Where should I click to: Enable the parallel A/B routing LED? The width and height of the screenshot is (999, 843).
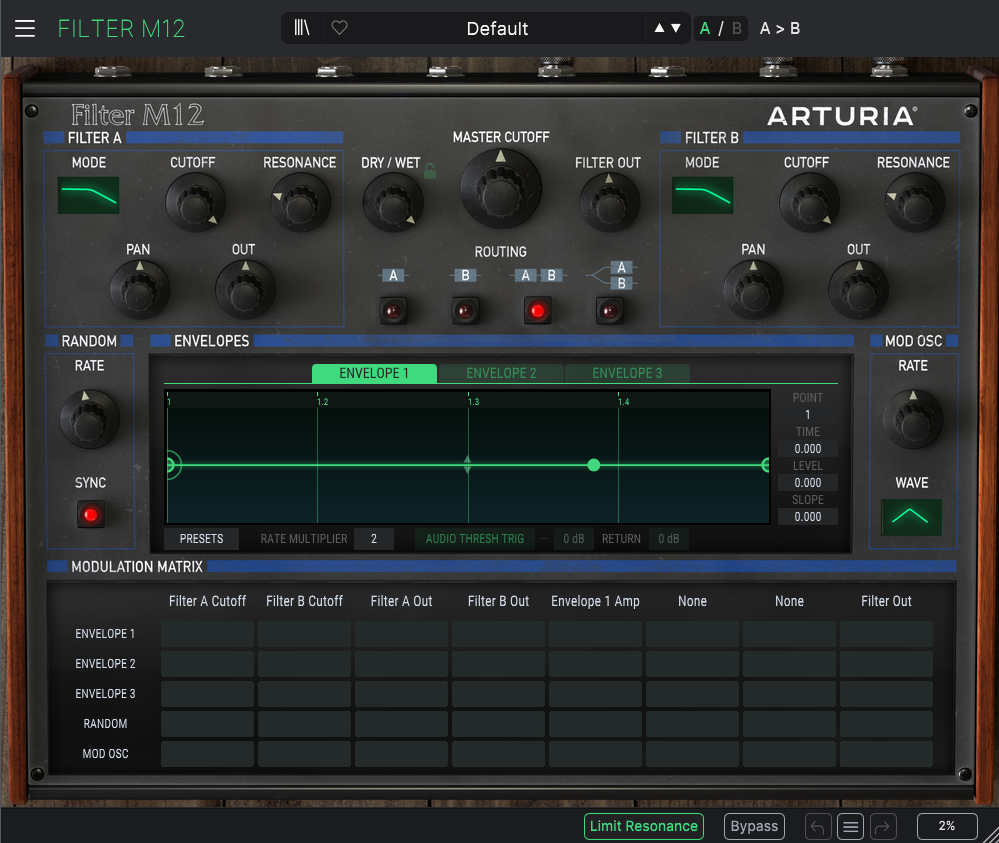click(610, 311)
